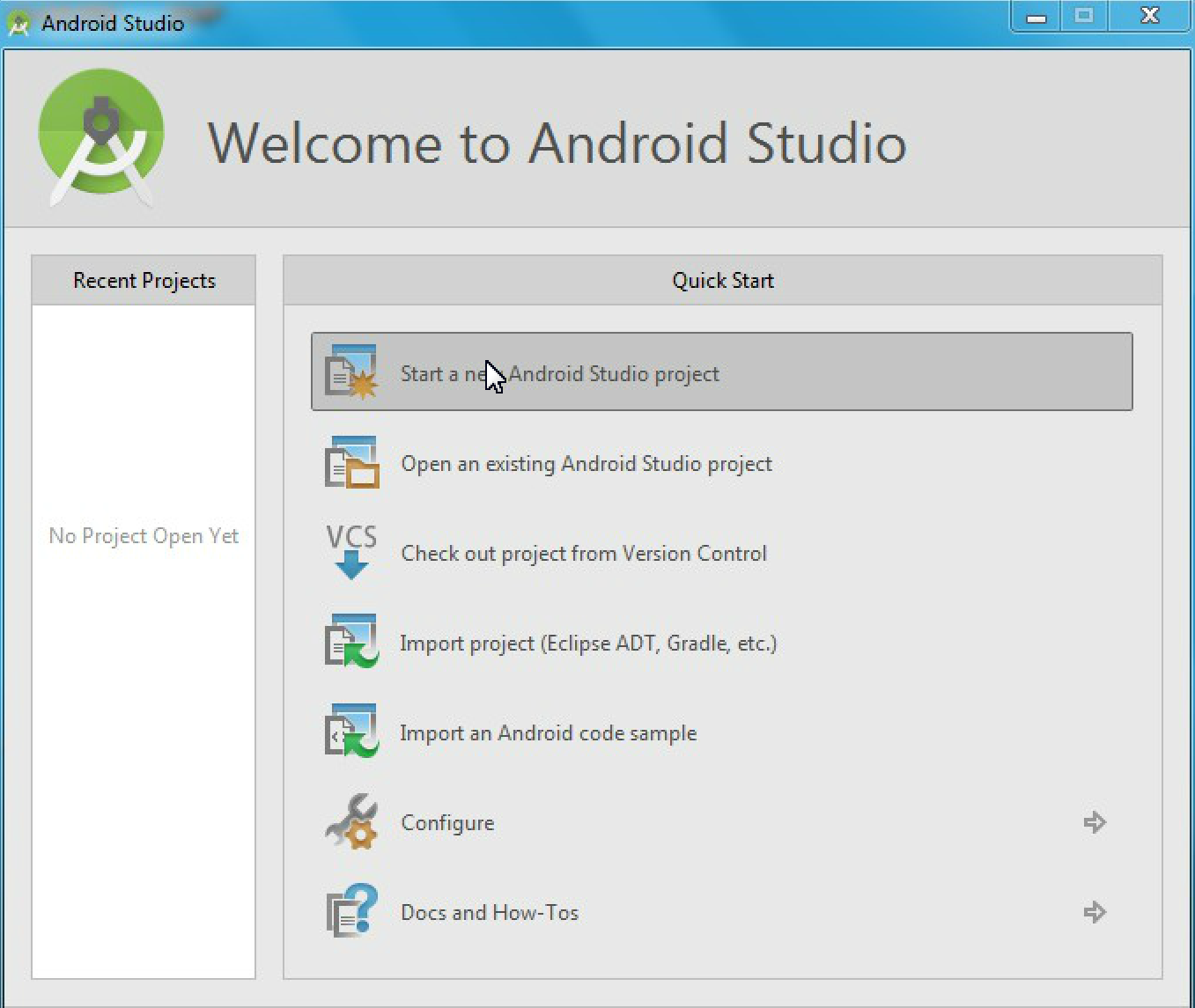Click the small Android Studio title bar icon
The width and height of the screenshot is (1195, 1008).
(x=18, y=24)
